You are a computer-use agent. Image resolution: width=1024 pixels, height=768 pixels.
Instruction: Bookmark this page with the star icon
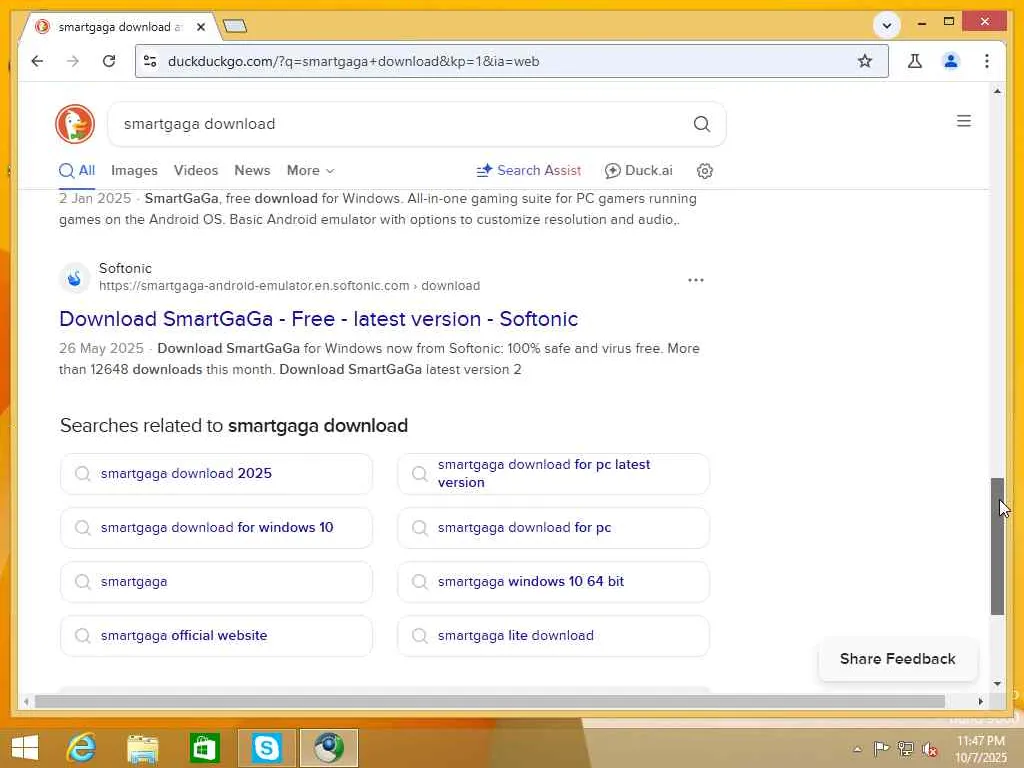pyautogui.click(x=865, y=61)
